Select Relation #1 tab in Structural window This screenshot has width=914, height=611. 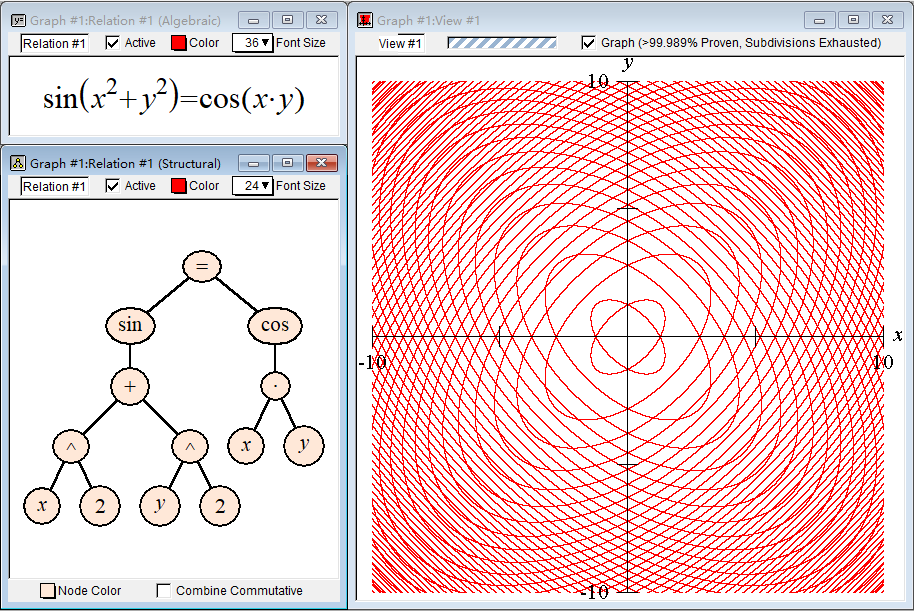click(x=54, y=186)
